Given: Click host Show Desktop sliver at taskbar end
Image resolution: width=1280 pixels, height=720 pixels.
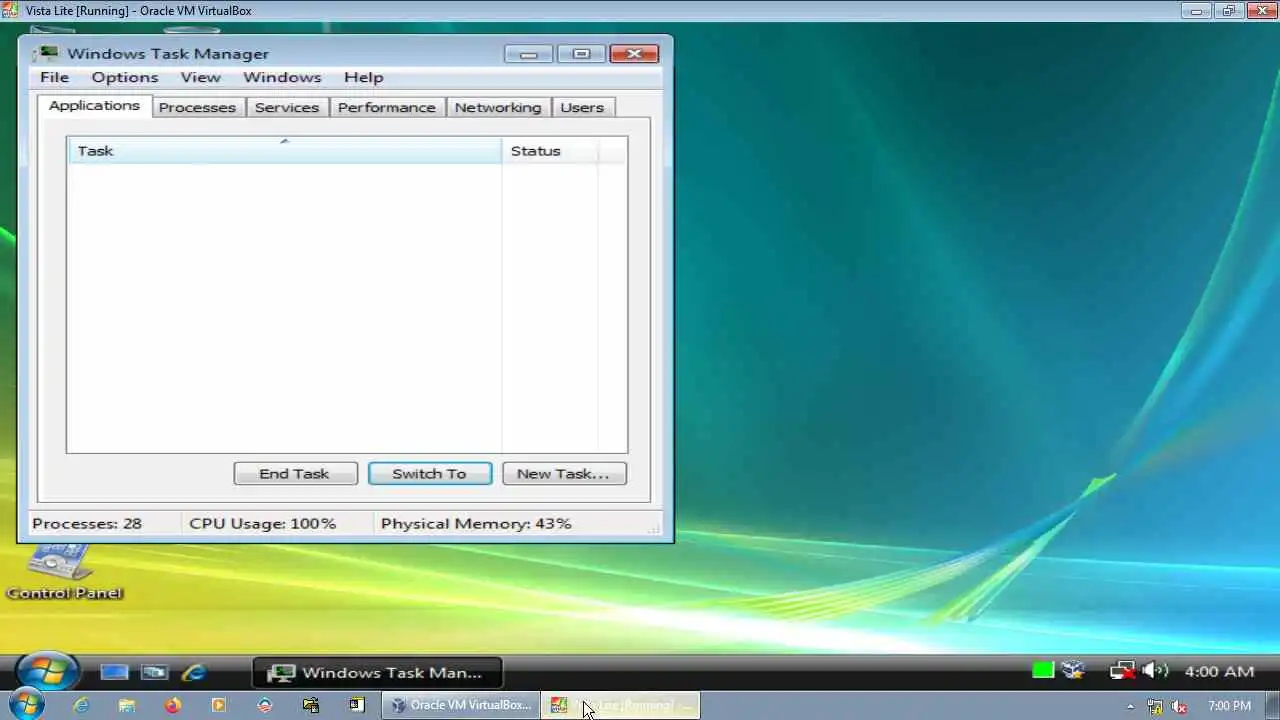Looking at the screenshot, I should (x=1272, y=706).
